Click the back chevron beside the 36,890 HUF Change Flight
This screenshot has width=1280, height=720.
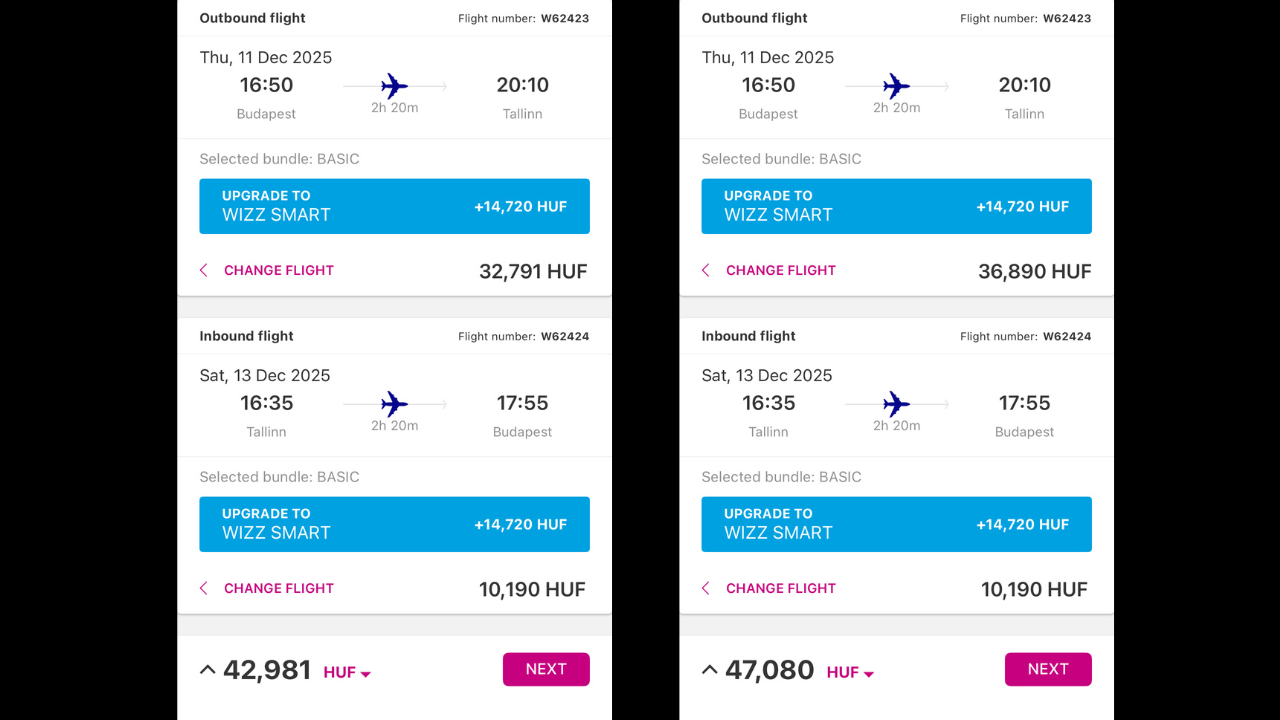pos(706,270)
